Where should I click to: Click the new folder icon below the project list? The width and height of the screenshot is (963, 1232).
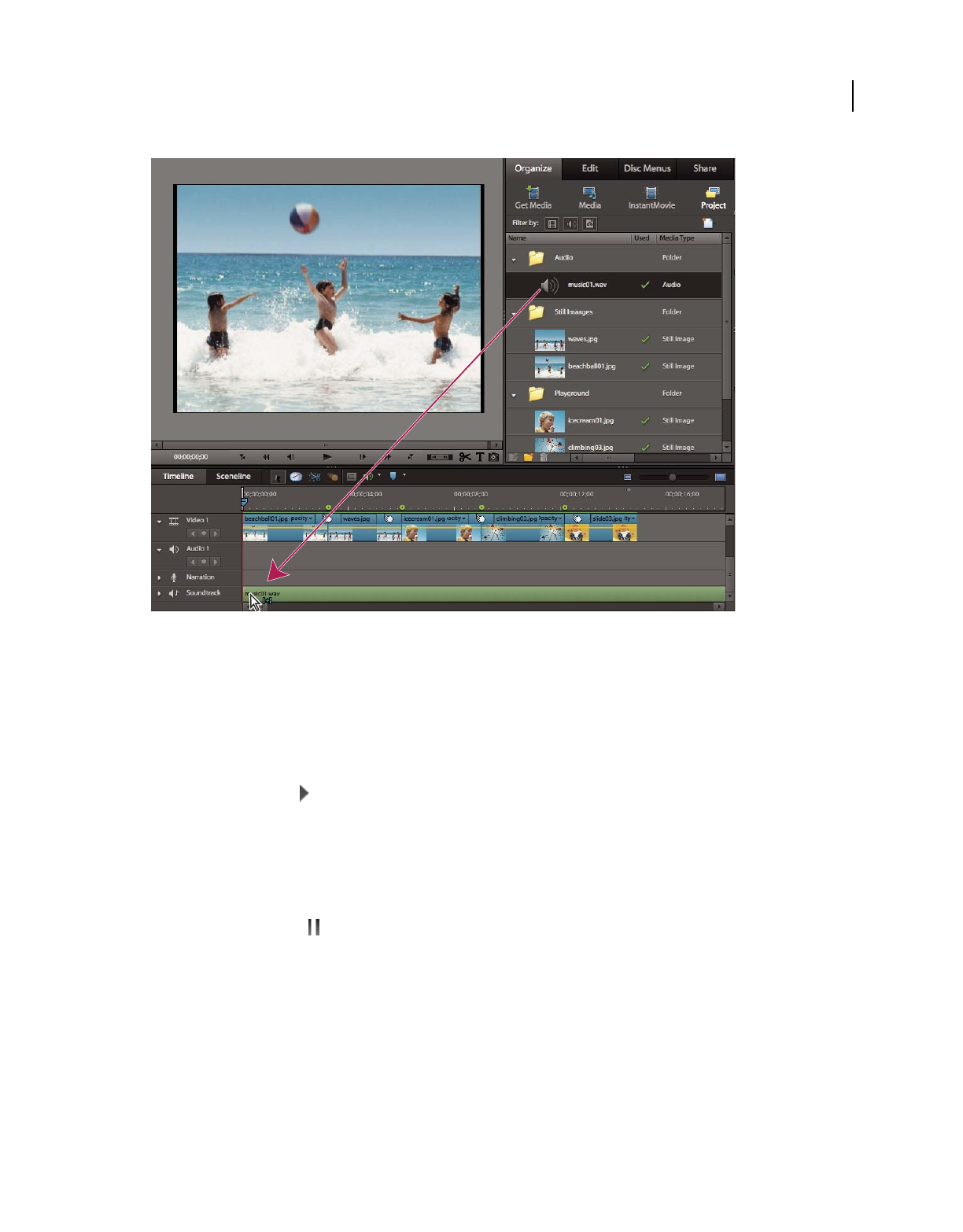coord(528,457)
